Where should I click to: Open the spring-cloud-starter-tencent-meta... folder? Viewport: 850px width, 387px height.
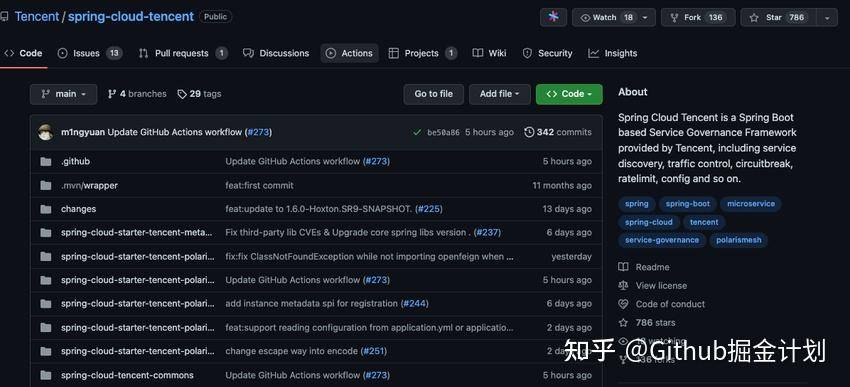[x=137, y=233]
